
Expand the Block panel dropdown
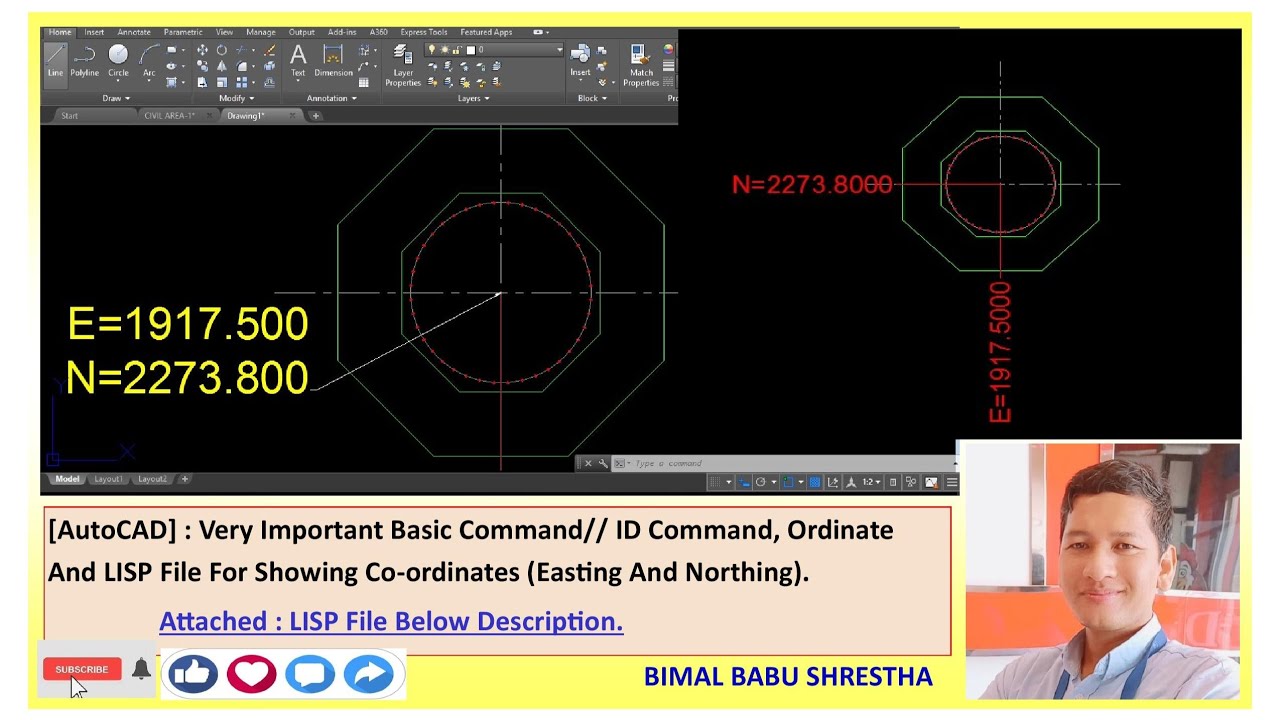pos(592,98)
